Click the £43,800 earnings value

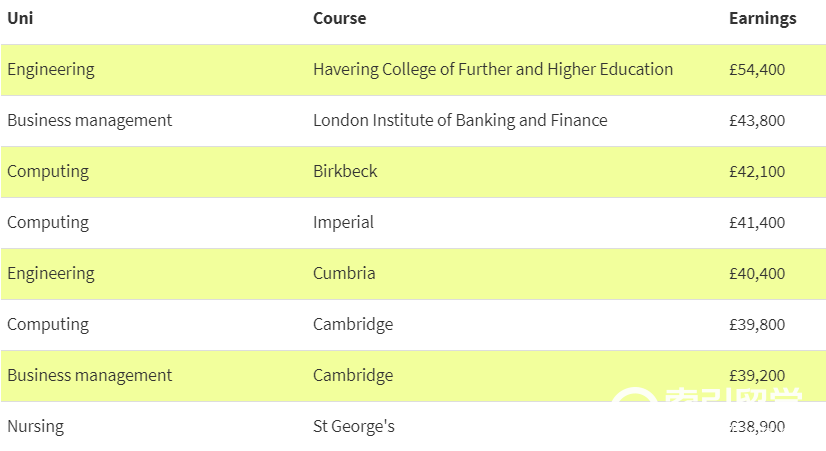pyautogui.click(x=757, y=121)
